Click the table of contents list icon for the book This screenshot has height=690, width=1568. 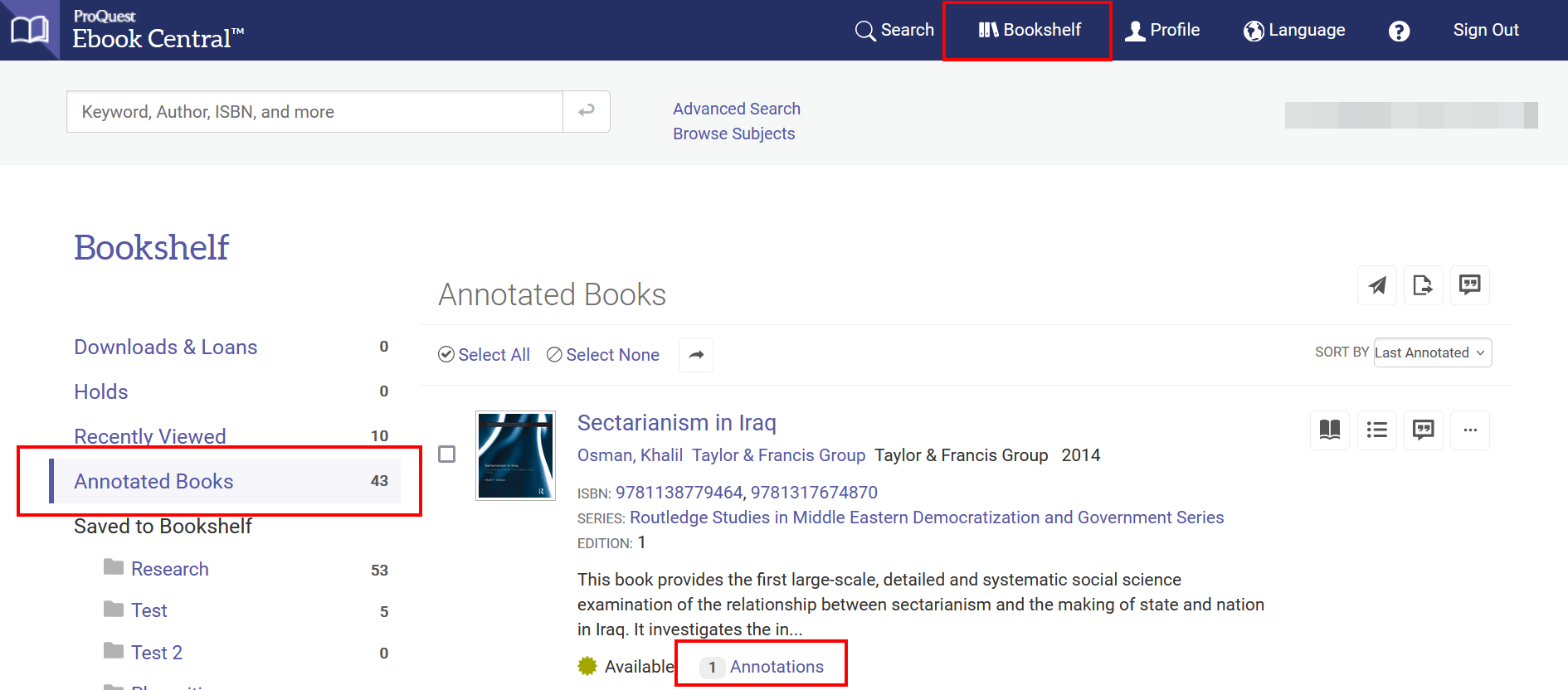click(x=1376, y=430)
